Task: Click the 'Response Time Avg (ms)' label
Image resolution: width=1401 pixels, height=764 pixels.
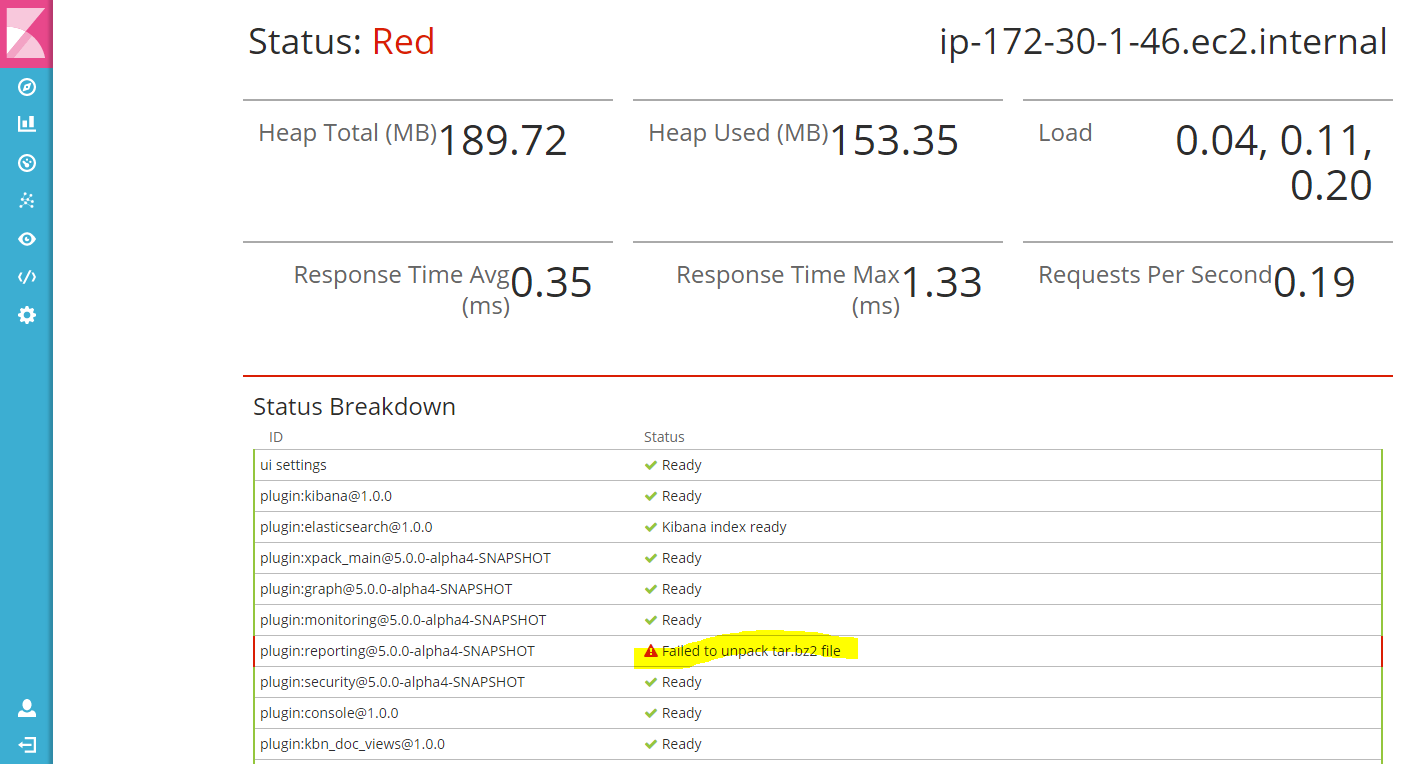Action: (401, 290)
